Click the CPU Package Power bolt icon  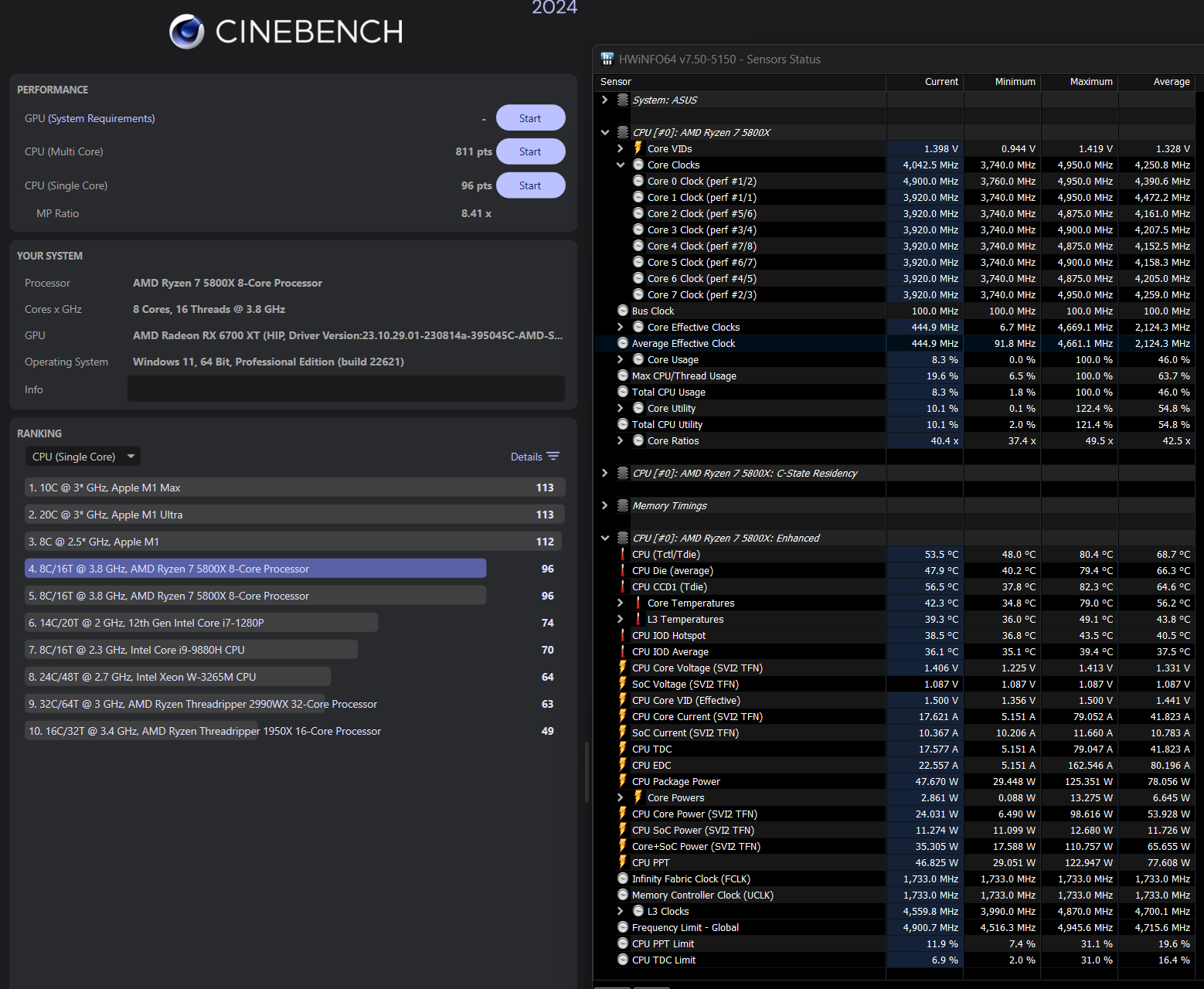(623, 781)
